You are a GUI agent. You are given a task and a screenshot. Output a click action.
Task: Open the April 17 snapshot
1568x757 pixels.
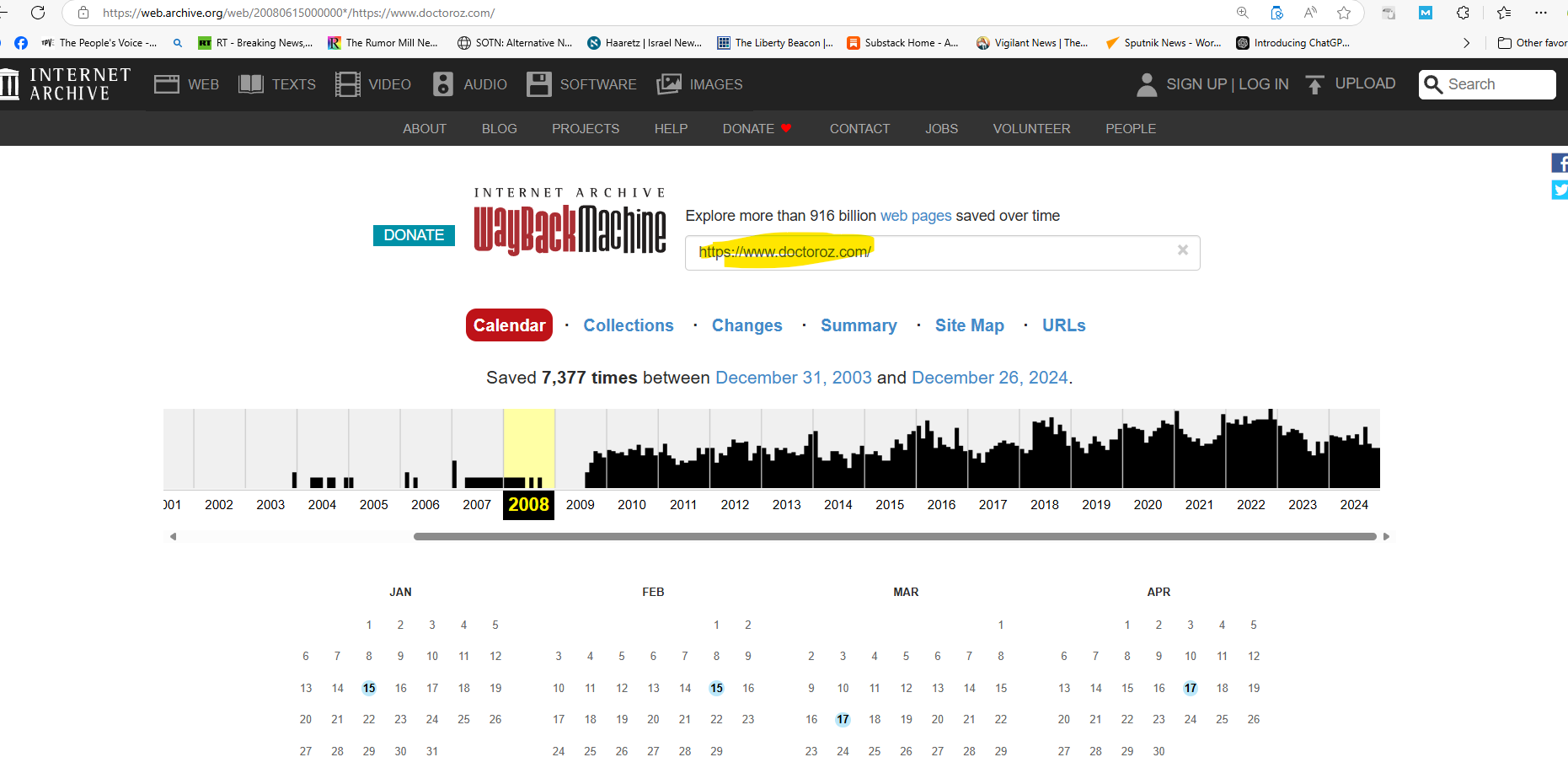pyautogui.click(x=1191, y=688)
